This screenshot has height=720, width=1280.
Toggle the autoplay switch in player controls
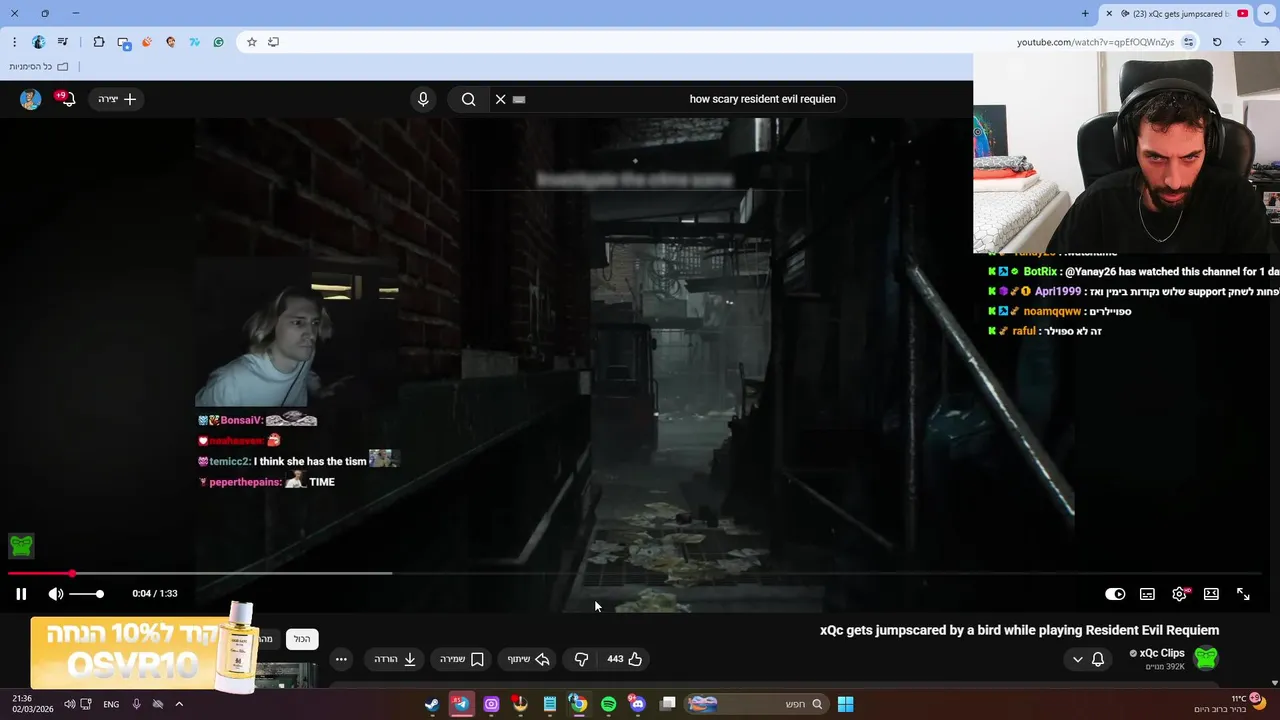(1115, 594)
